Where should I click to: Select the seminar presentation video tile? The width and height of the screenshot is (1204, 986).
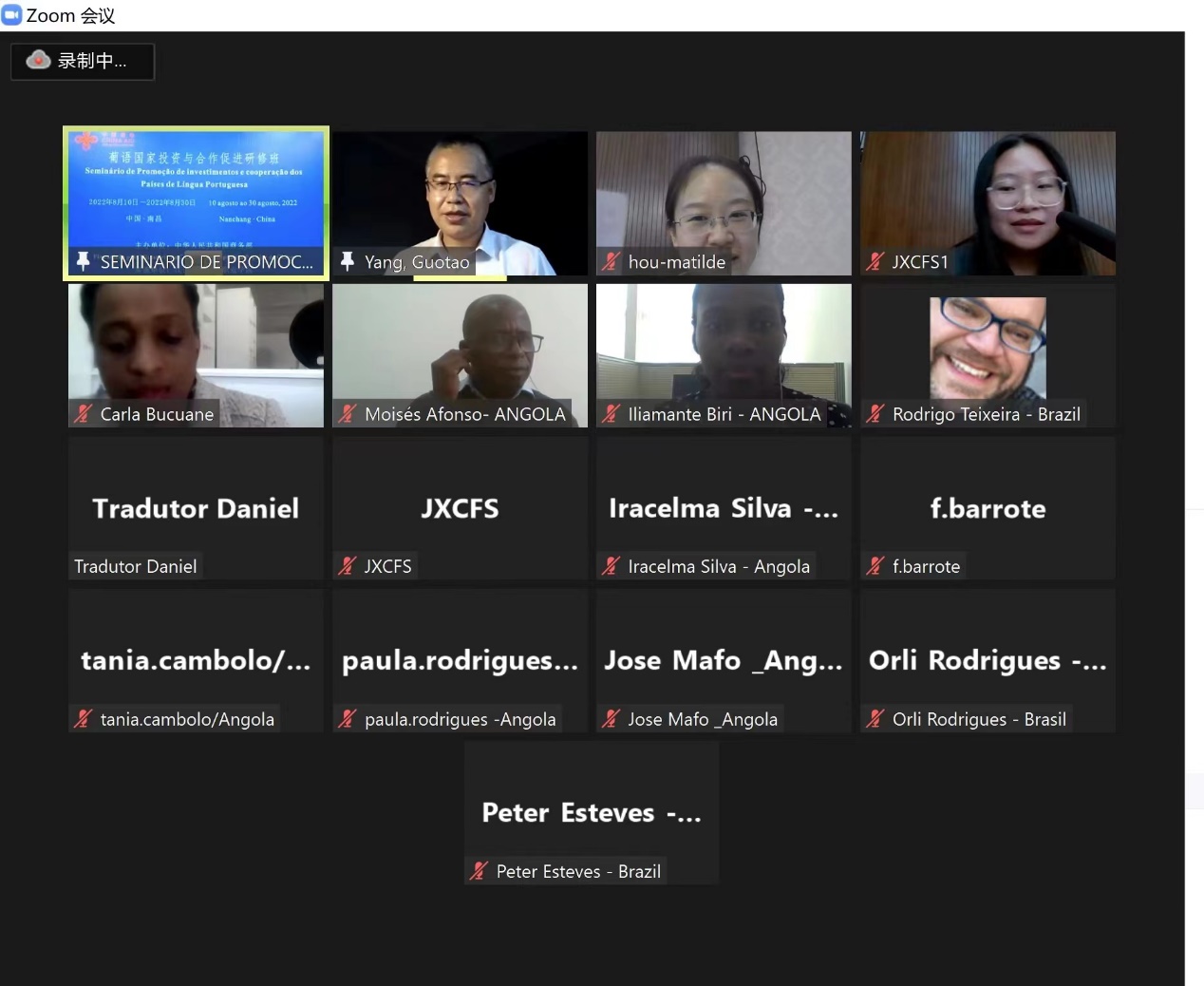(x=196, y=203)
